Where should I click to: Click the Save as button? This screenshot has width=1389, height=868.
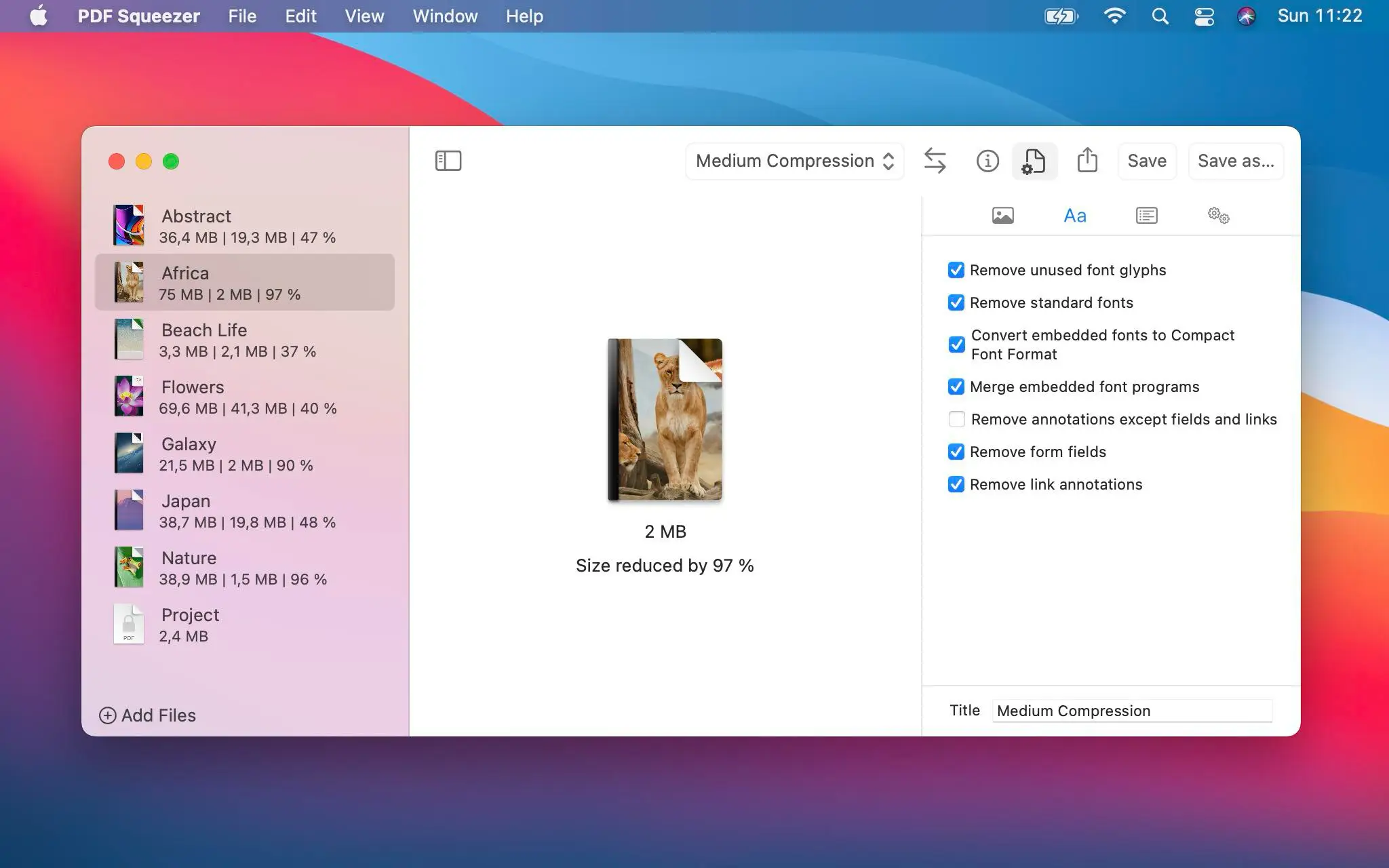click(1236, 161)
